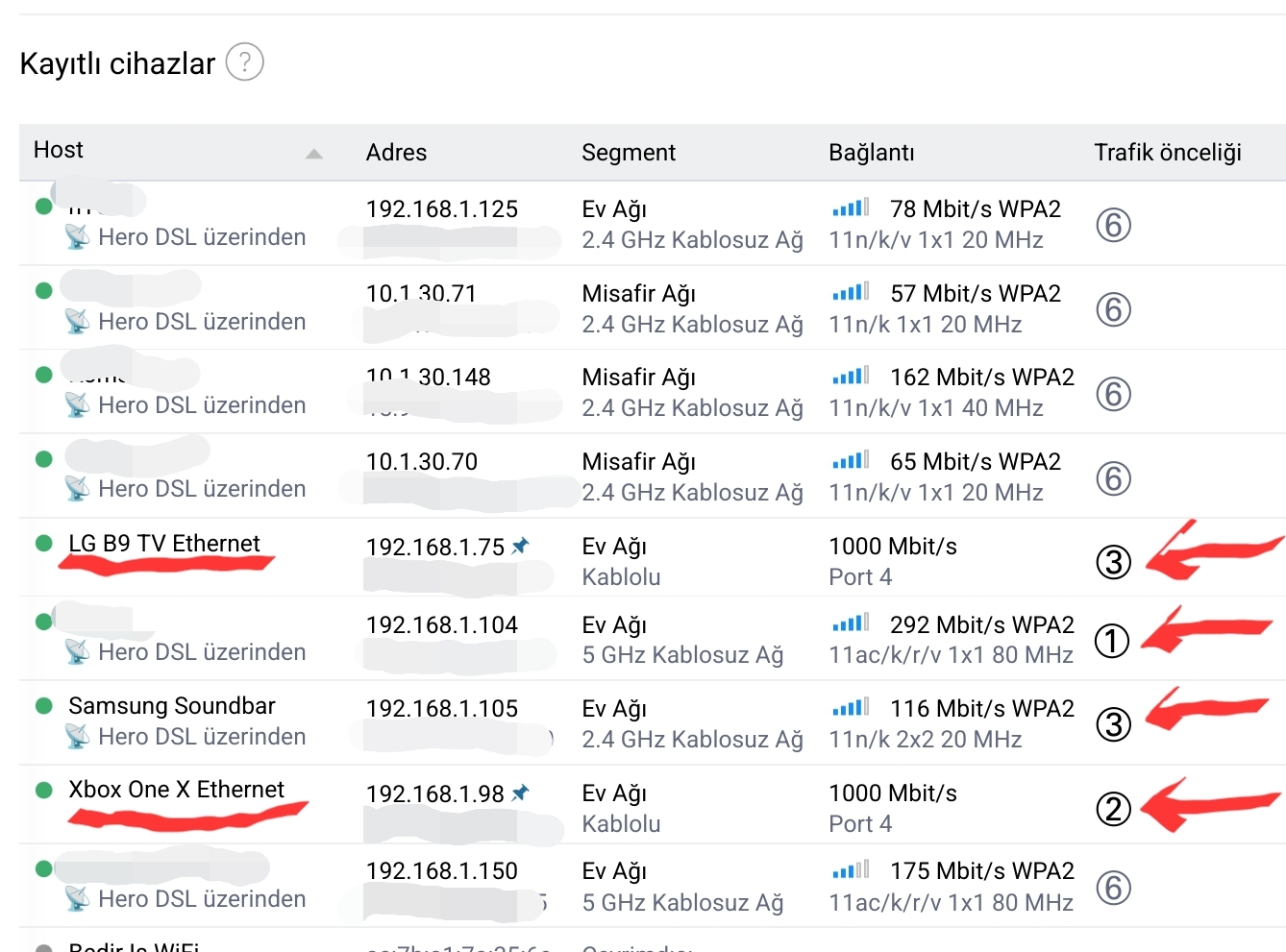Click the pin icon next to 192.168.1.75
Screen dimensions: 1286x952
(x=520, y=546)
